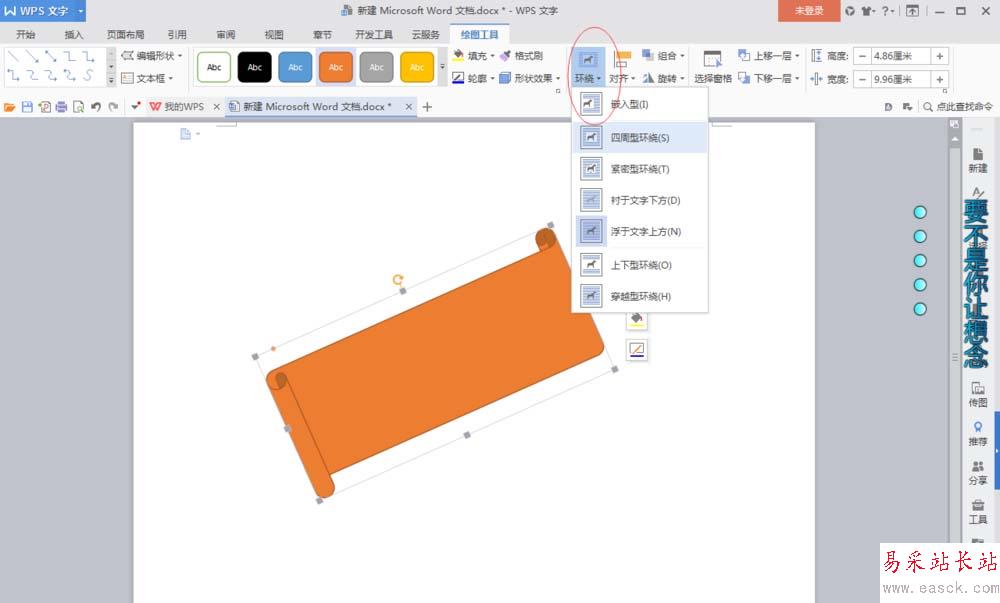Apply the black Abc shape style

pyautogui.click(x=254, y=67)
